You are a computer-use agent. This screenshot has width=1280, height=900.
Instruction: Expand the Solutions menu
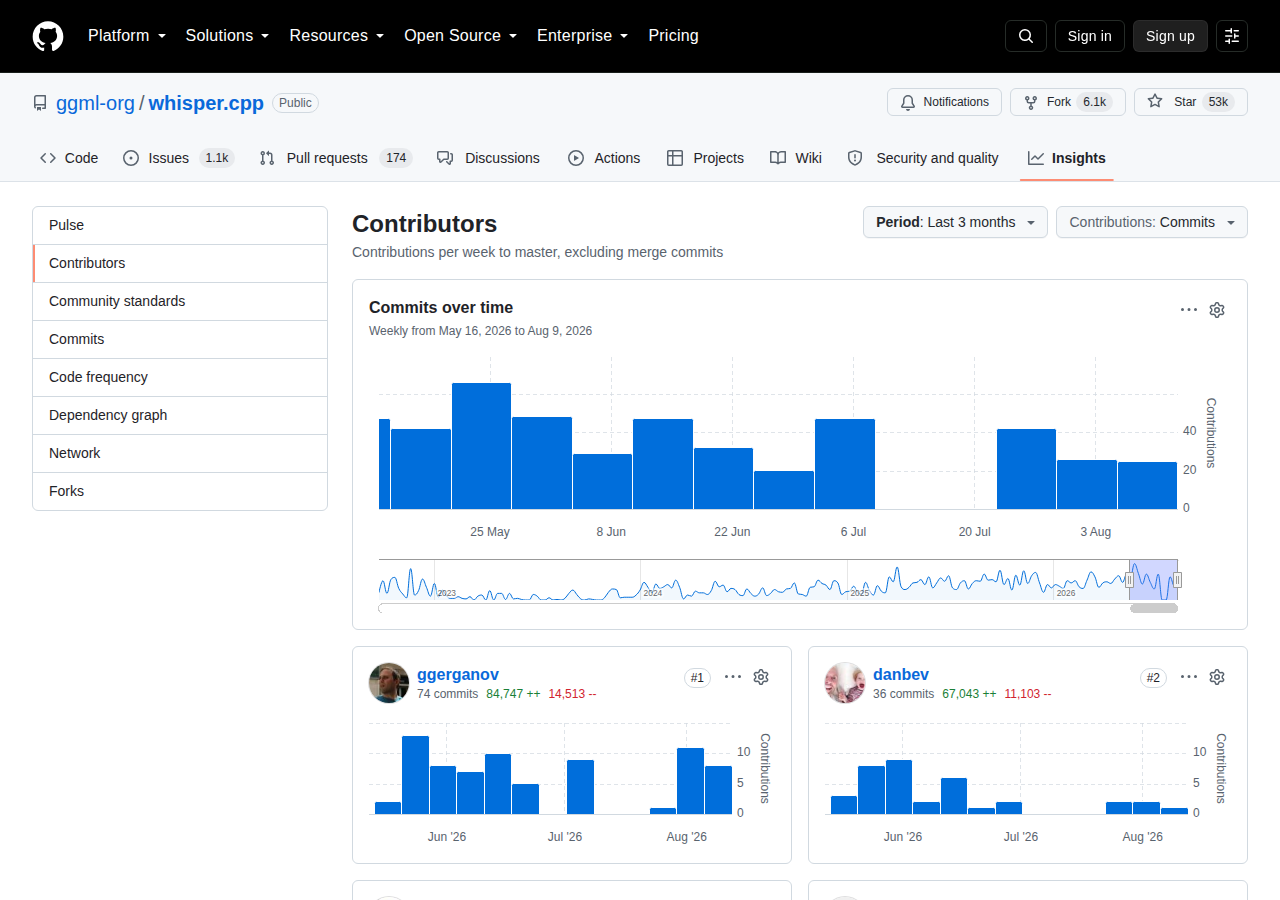pos(227,36)
